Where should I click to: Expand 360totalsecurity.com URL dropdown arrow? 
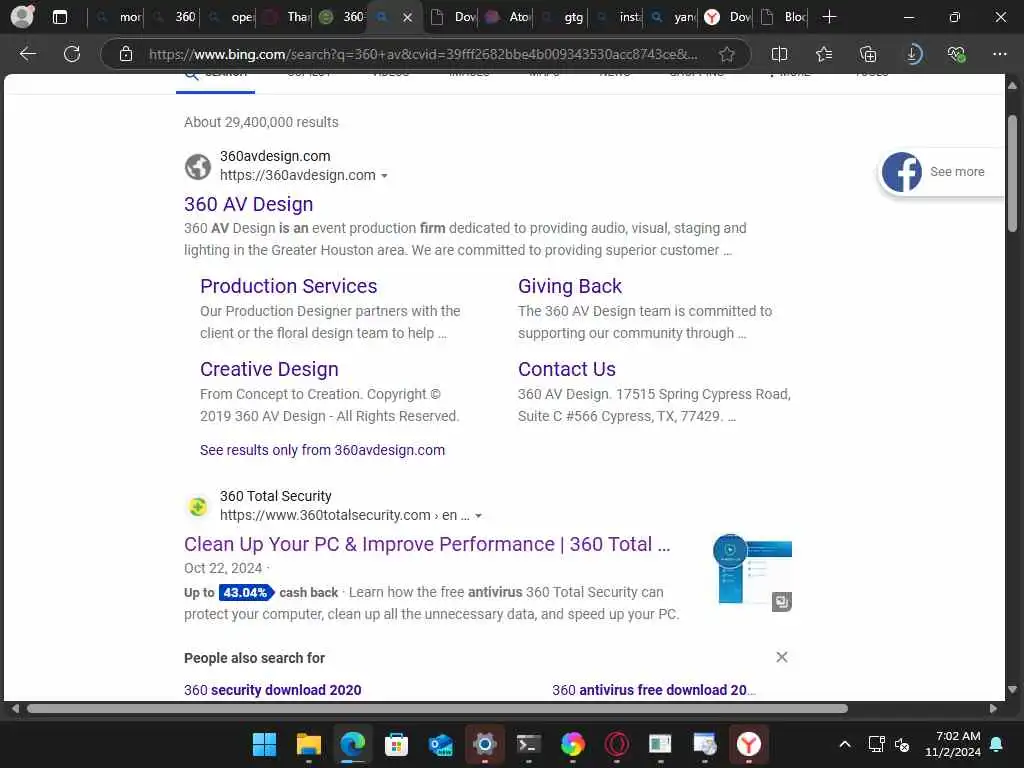tap(478, 516)
